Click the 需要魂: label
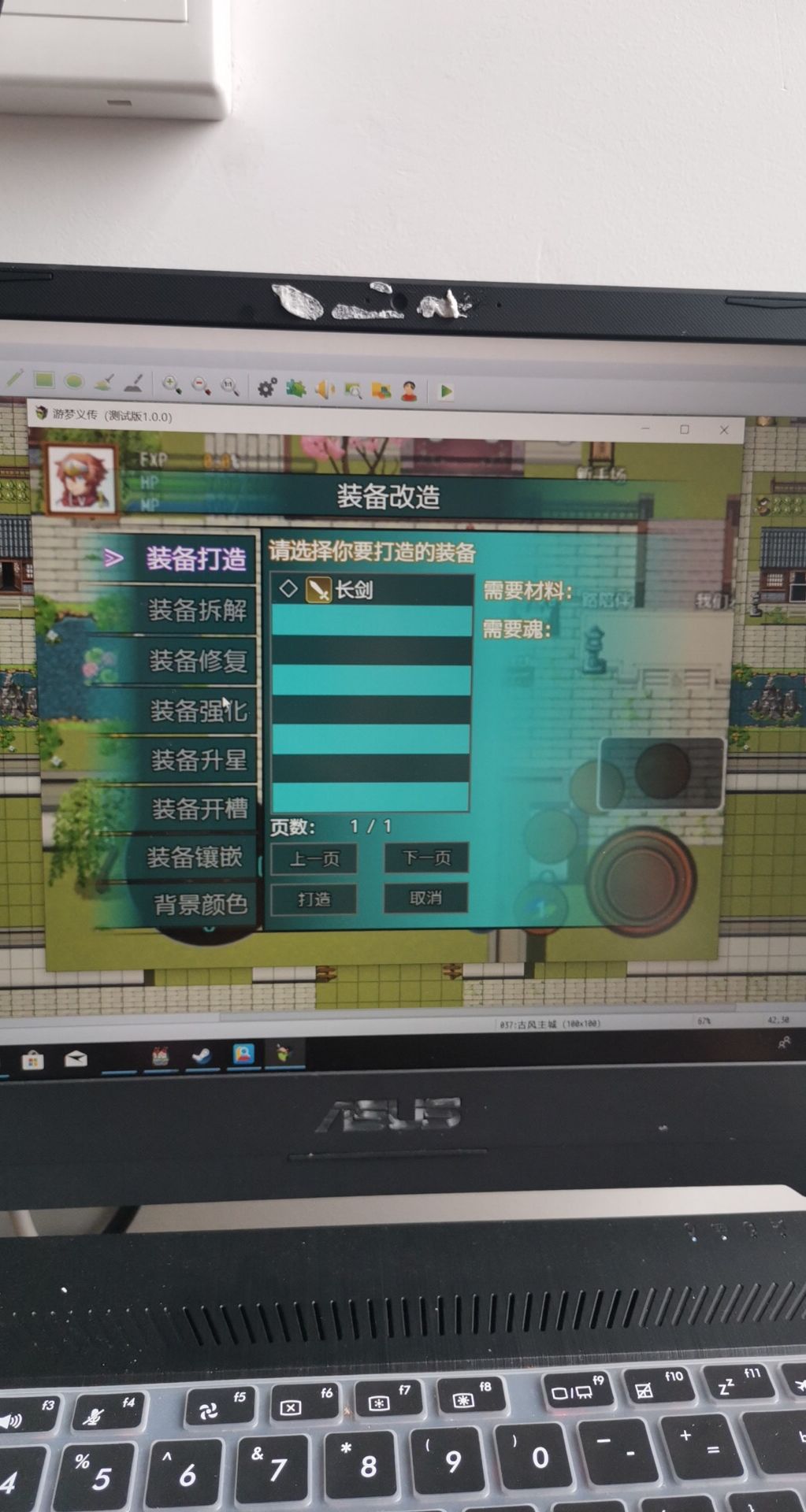Viewport: 806px width, 1512px height. [x=517, y=628]
